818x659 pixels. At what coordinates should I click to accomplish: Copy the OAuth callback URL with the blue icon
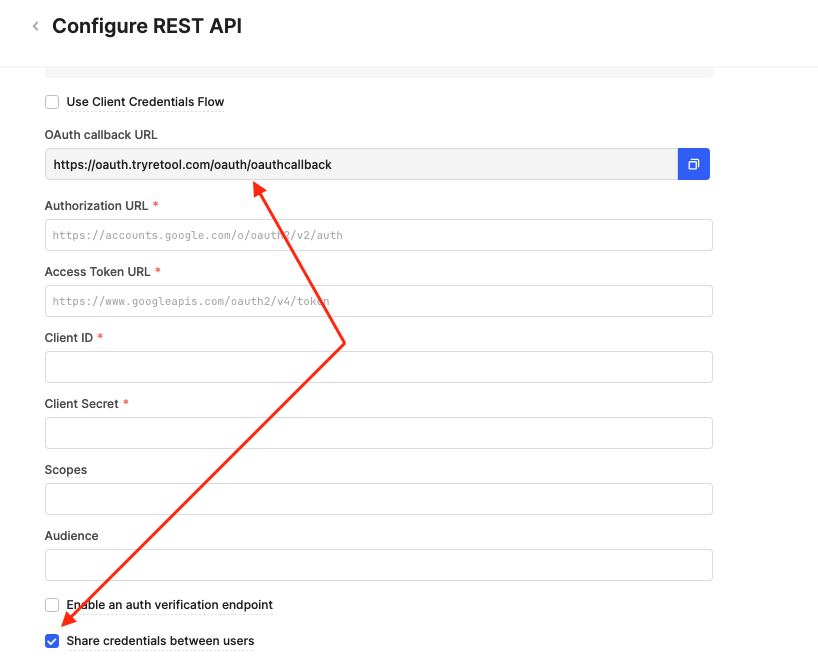point(693,164)
